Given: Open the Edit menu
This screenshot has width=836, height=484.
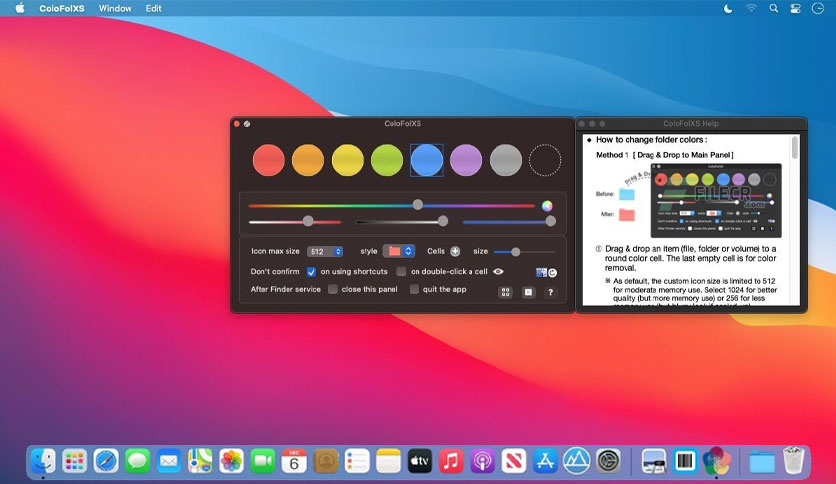Looking at the screenshot, I should (x=154, y=9).
